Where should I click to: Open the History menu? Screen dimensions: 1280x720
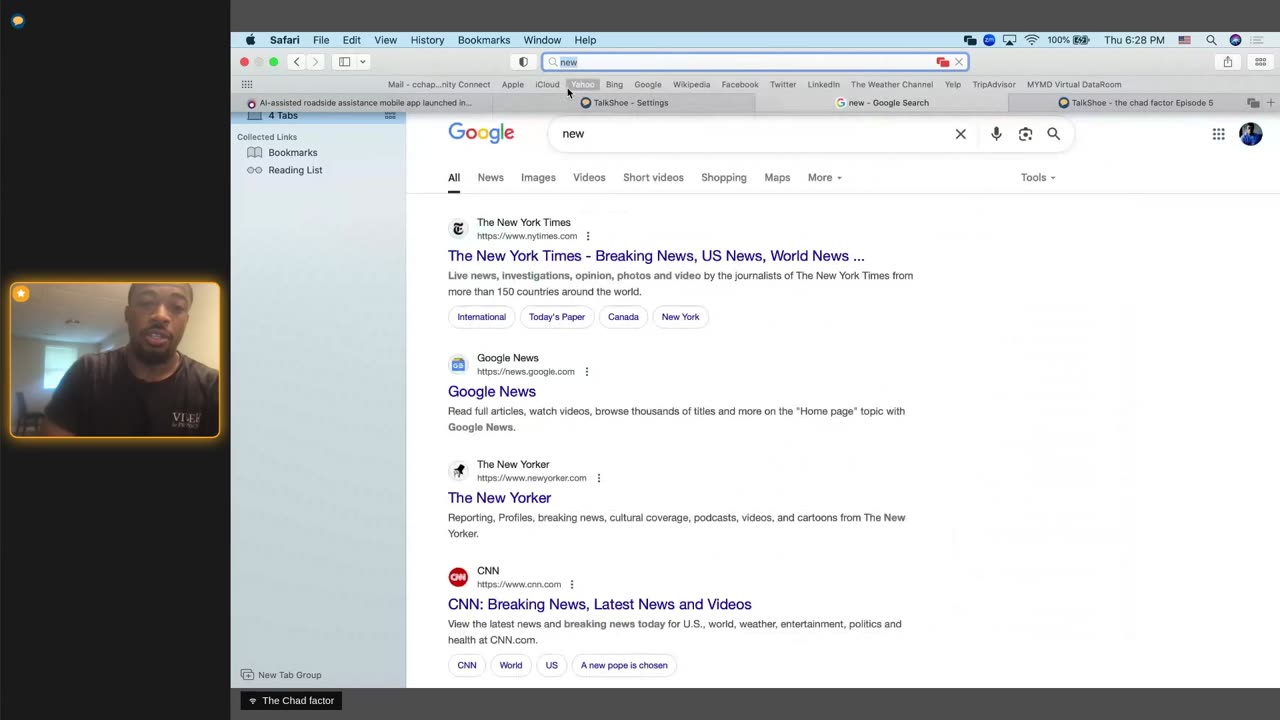pos(427,40)
